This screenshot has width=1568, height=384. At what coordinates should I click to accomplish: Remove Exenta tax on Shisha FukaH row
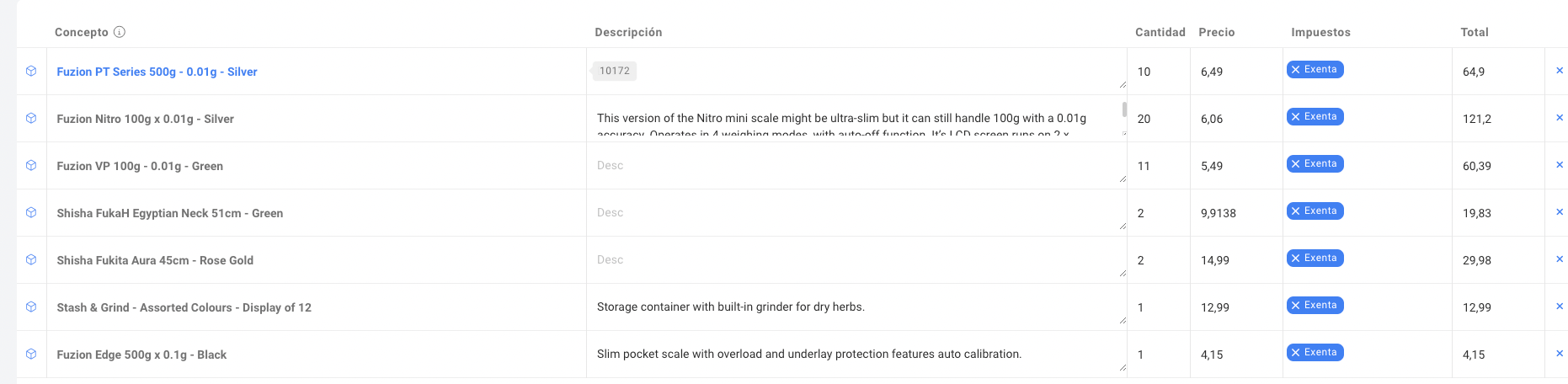click(x=1296, y=211)
